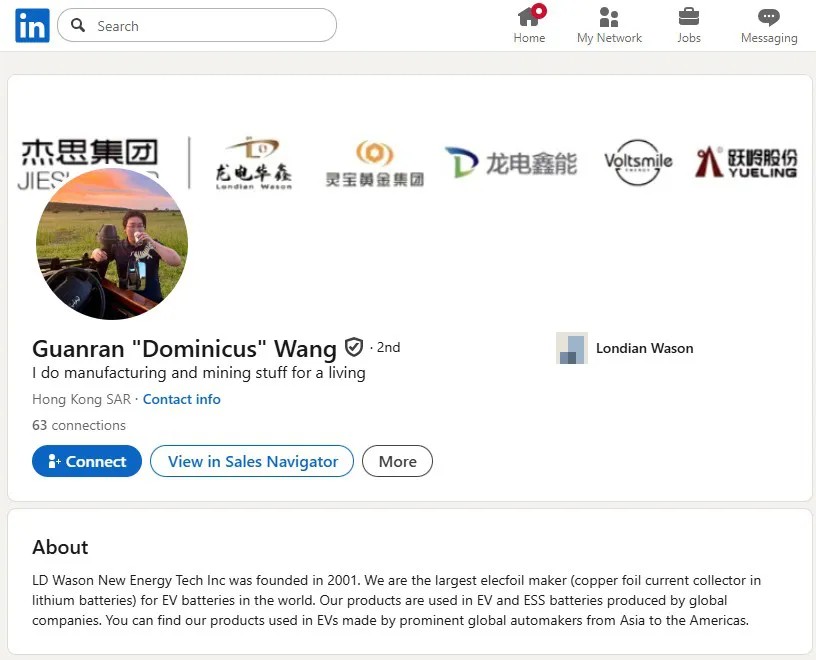Go to My Network icon
816x660 pixels.
click(x=609, y=17)
